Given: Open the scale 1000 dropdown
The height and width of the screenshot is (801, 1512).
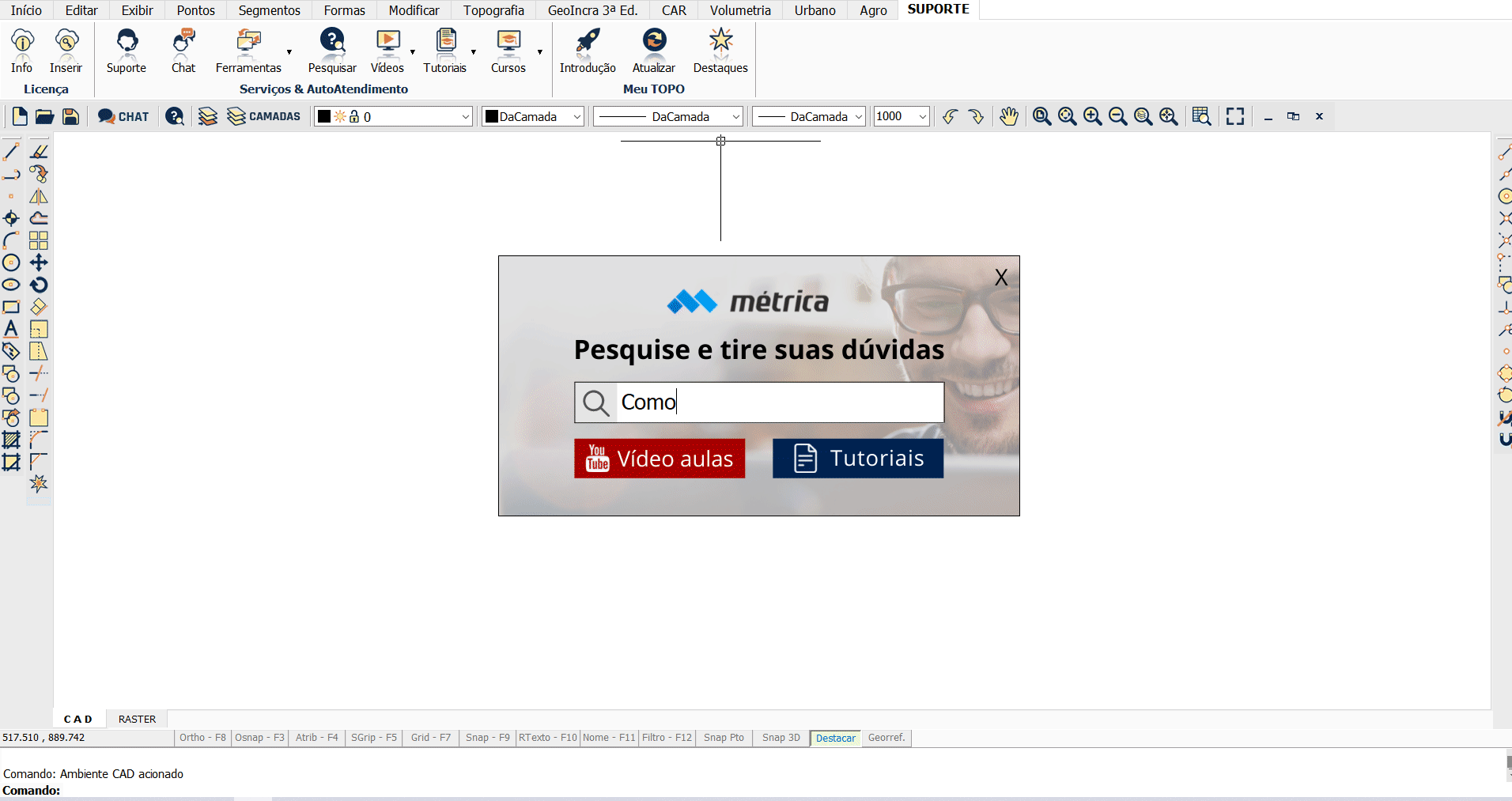Looking at the screenshot, I should coord(922,117).
